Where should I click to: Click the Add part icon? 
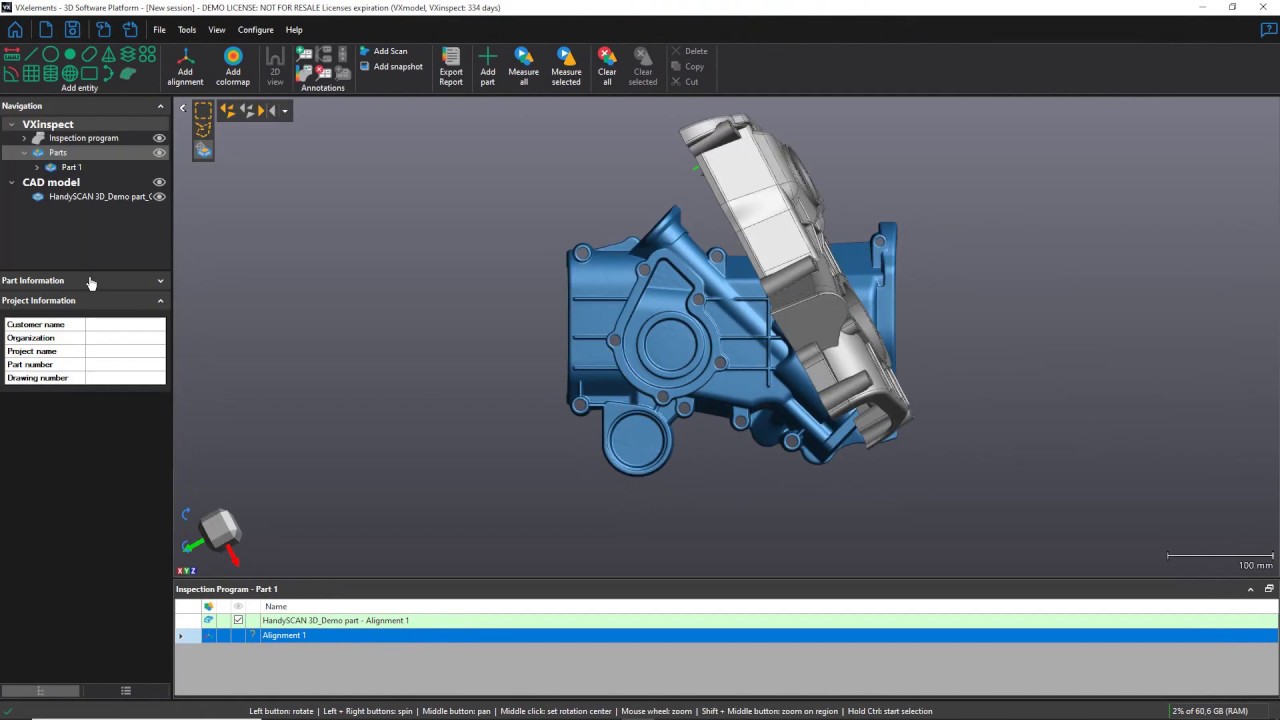pyautogui.click(x=487, y=62)
